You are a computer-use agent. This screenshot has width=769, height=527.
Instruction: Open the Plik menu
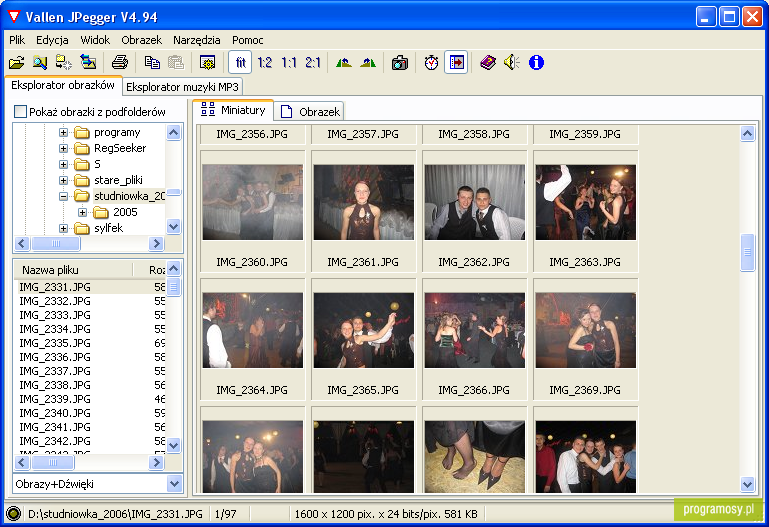click(17, 40)
